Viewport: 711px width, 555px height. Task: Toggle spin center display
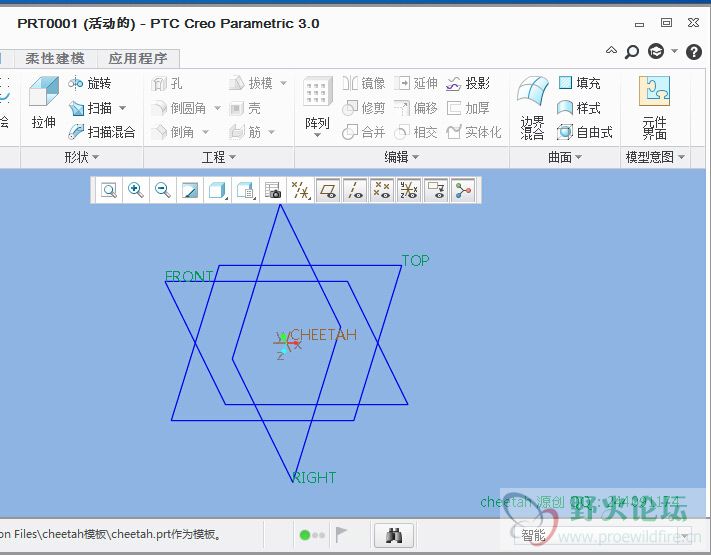click(463, 190)
